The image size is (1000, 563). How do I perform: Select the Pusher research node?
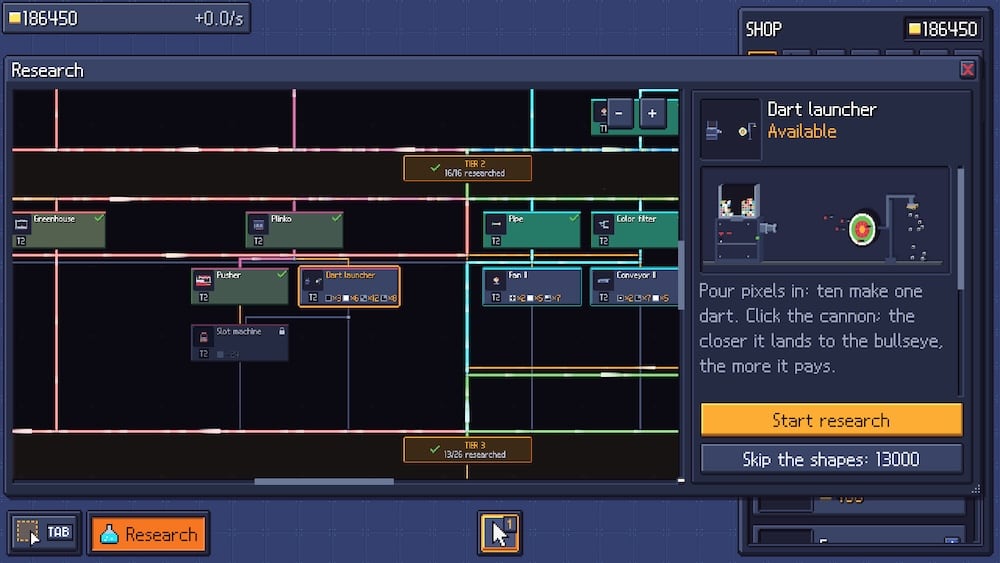pyautogui.click(x=240, y=286)
